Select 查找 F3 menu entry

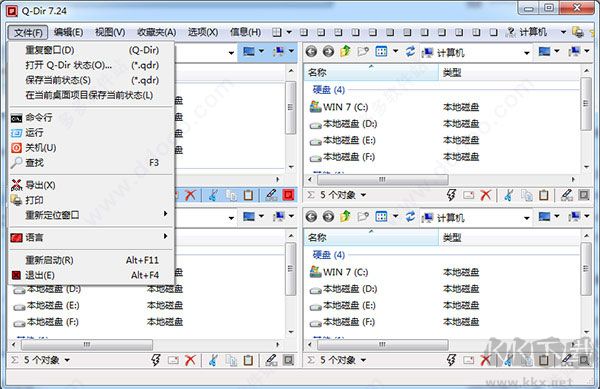91,162
